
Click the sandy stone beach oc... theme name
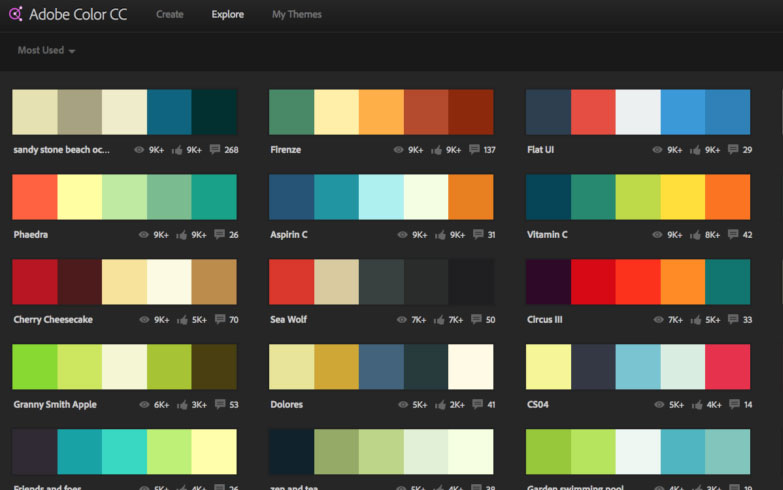pos(61,150)
